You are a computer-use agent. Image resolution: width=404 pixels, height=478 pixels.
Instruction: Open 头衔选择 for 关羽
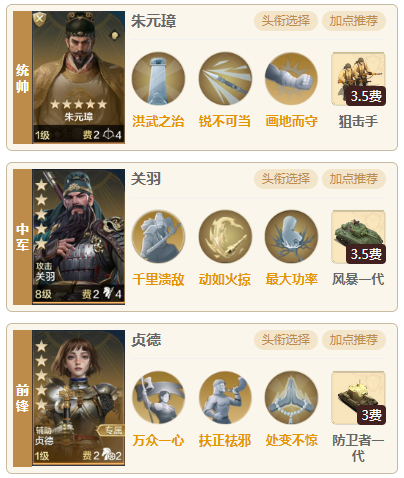point(286,179)
